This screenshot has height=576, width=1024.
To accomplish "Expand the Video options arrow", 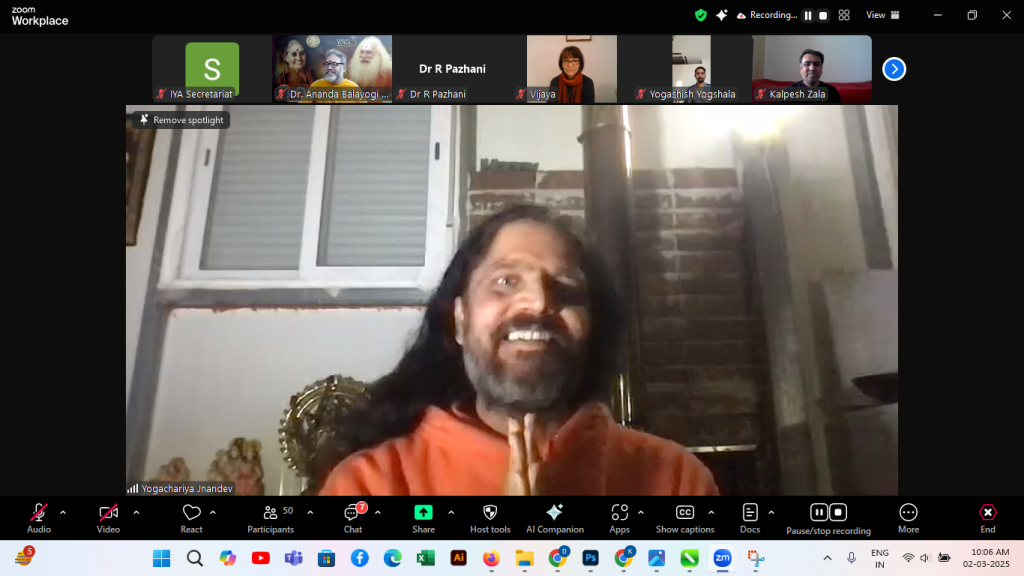I will tap(136, 512).
